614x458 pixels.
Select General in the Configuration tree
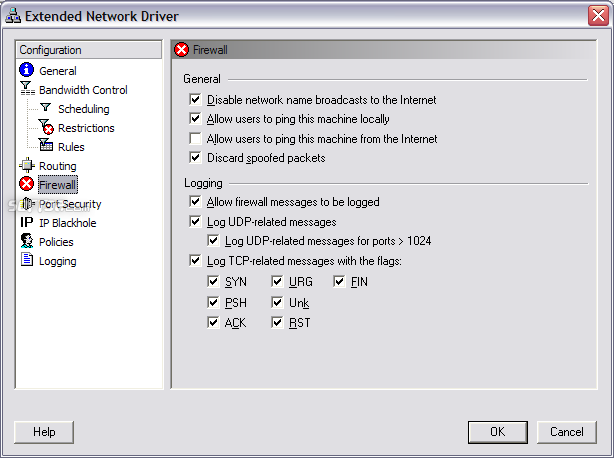pyautogui.click(x=58, y=71)
